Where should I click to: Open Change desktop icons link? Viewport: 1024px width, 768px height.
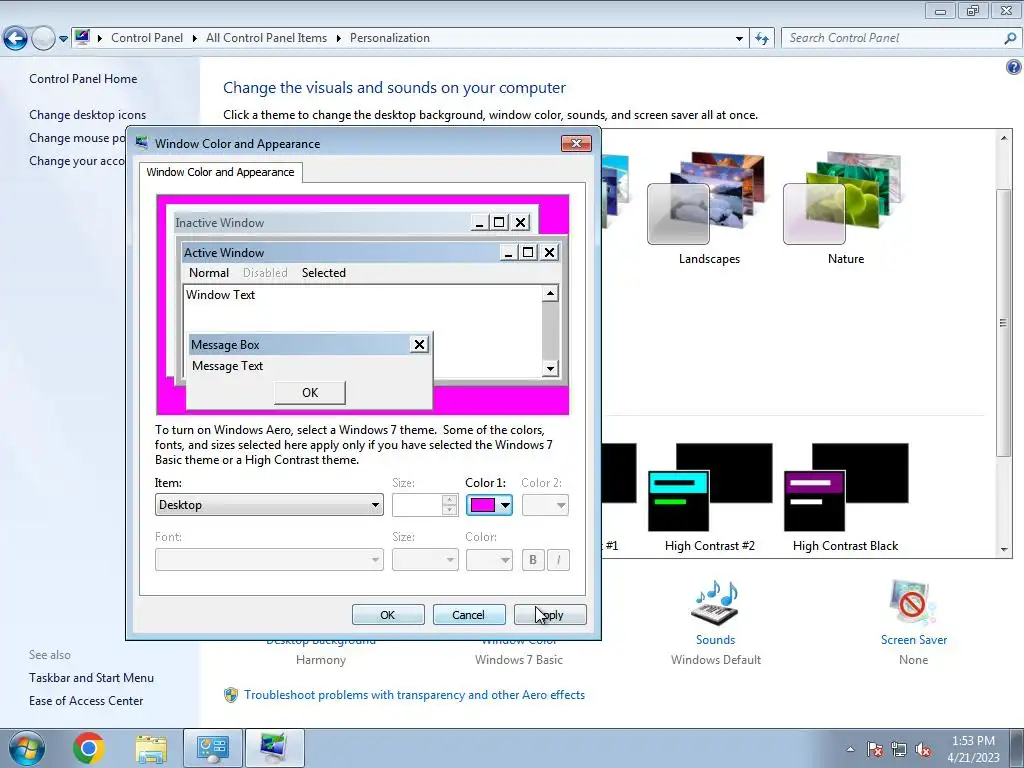point(88,115)
